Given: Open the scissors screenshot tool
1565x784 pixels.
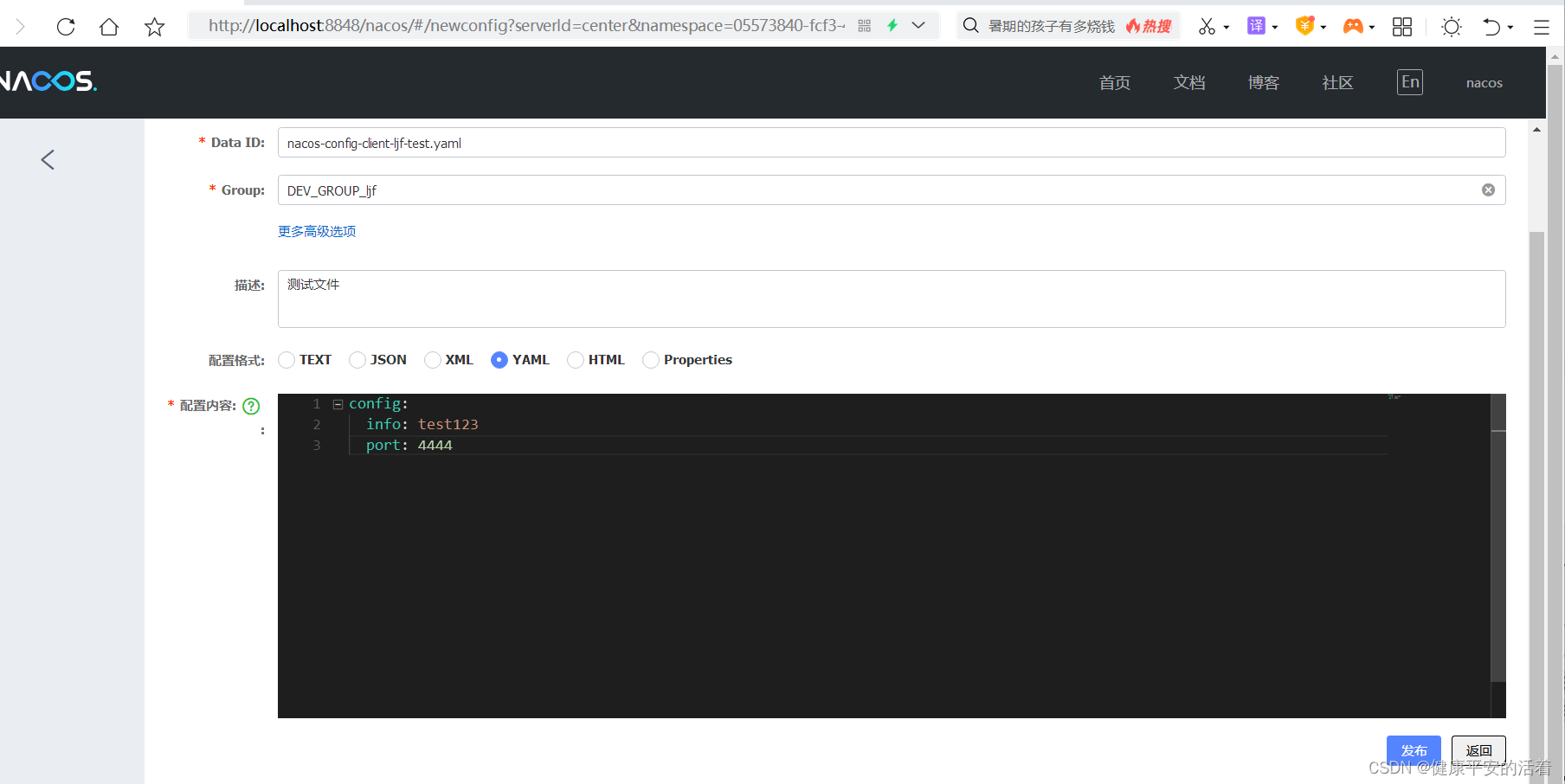Looking at the screenshot, I should tap(1207, 26).
